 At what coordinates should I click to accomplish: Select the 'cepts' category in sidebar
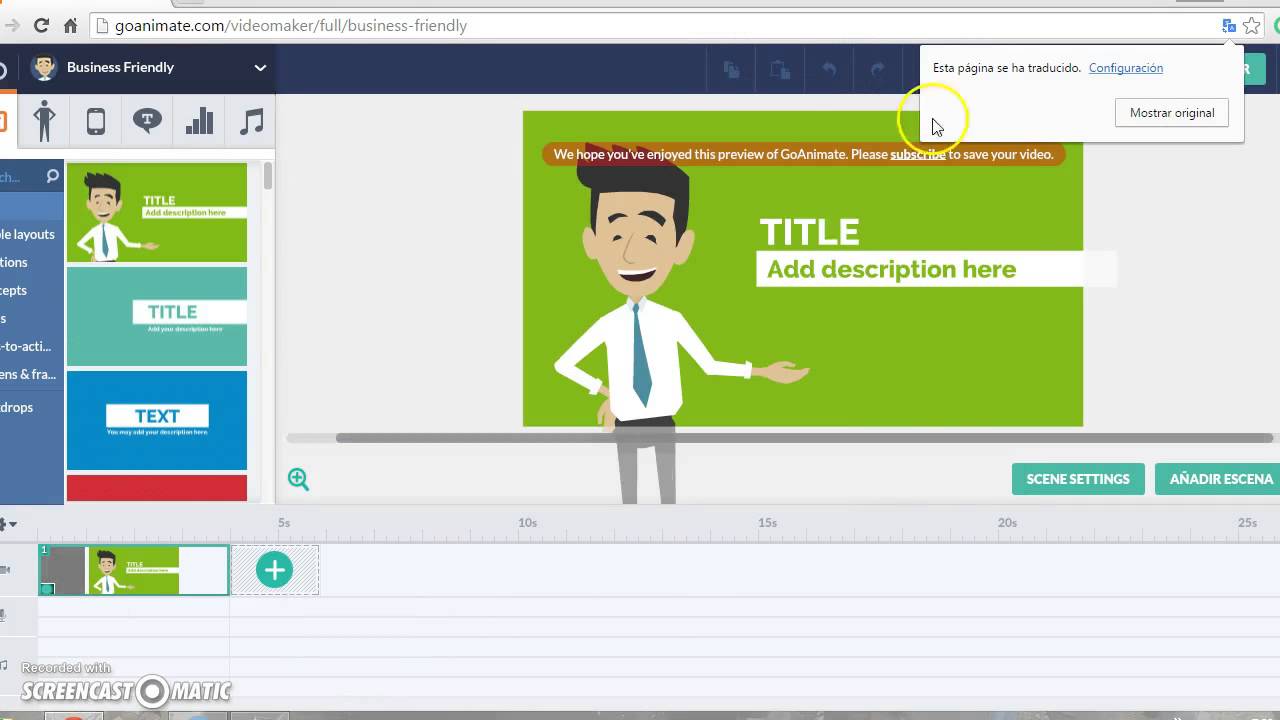pyautogui.click(x=15, y=290)
